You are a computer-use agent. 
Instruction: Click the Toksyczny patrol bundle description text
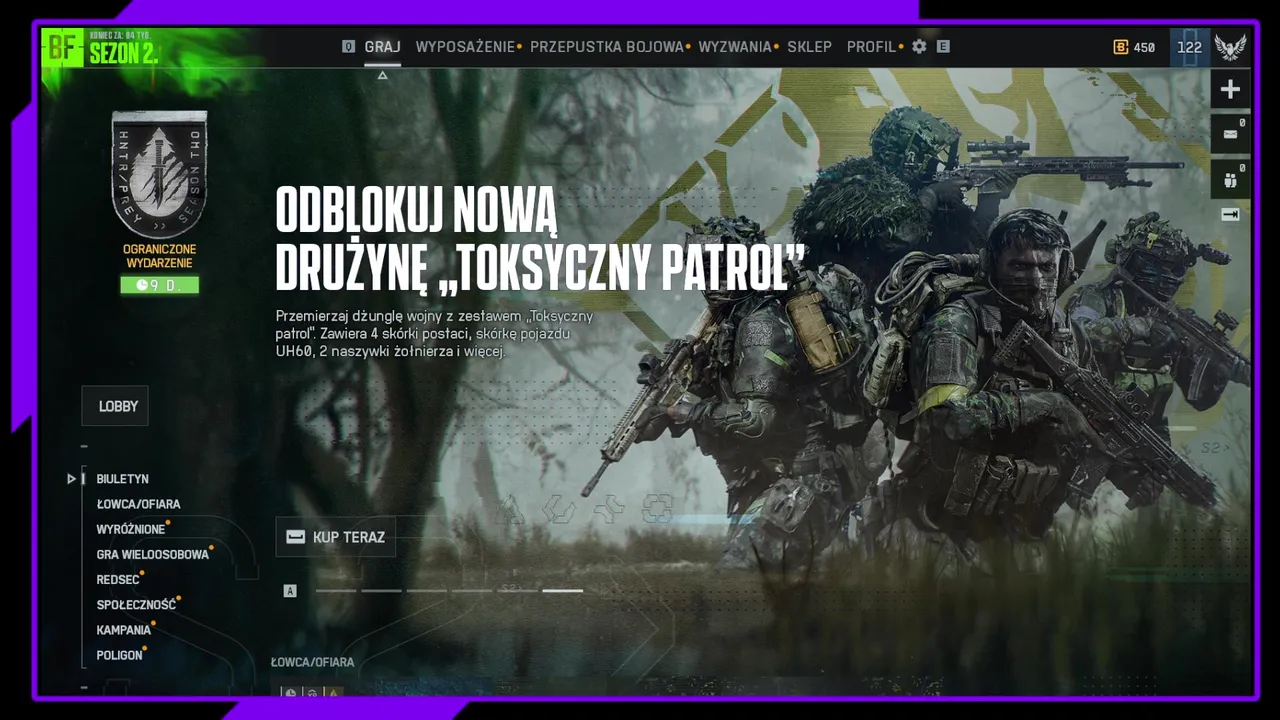434,334
